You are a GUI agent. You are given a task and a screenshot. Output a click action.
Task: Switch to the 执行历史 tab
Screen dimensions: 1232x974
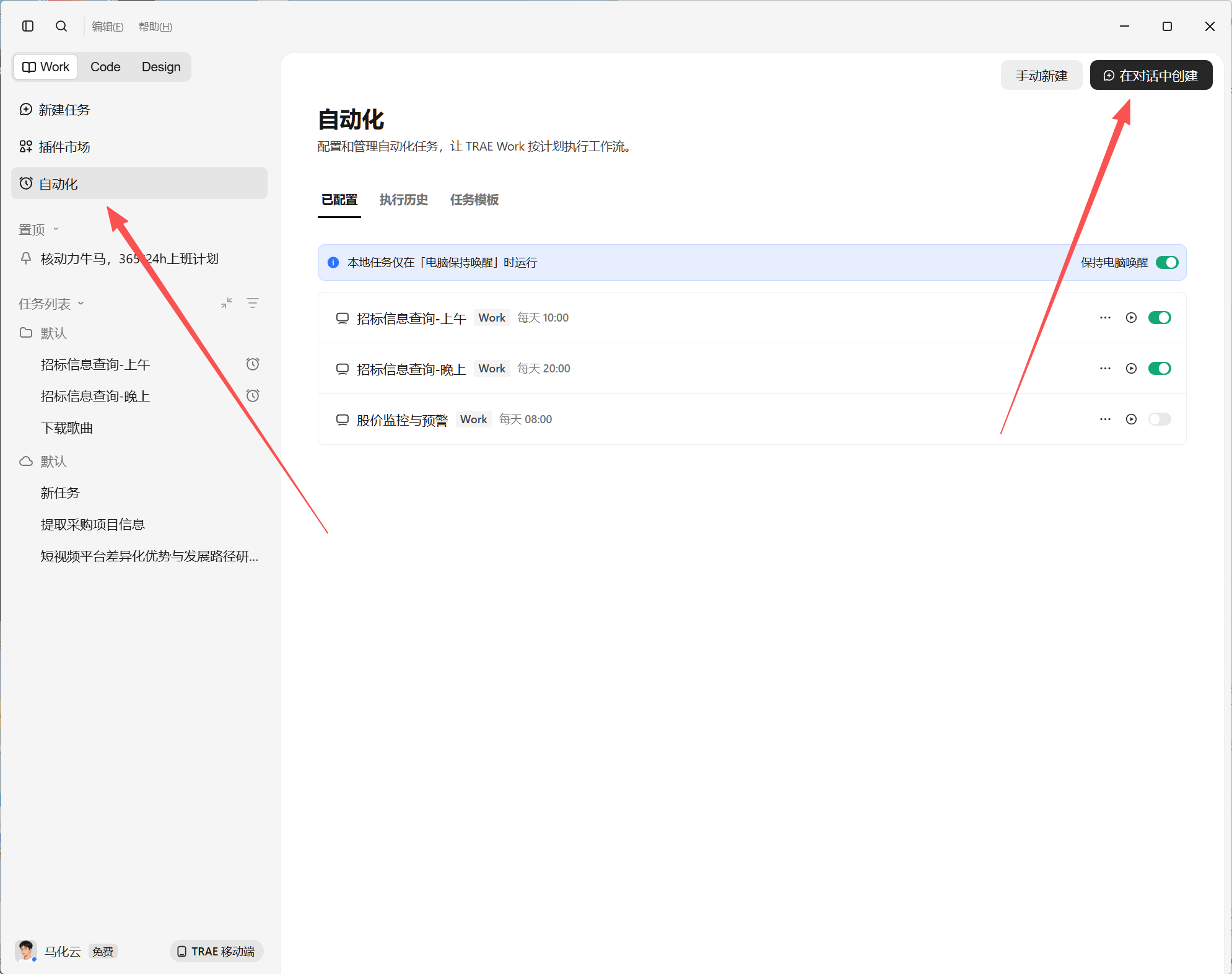point(404,200)
